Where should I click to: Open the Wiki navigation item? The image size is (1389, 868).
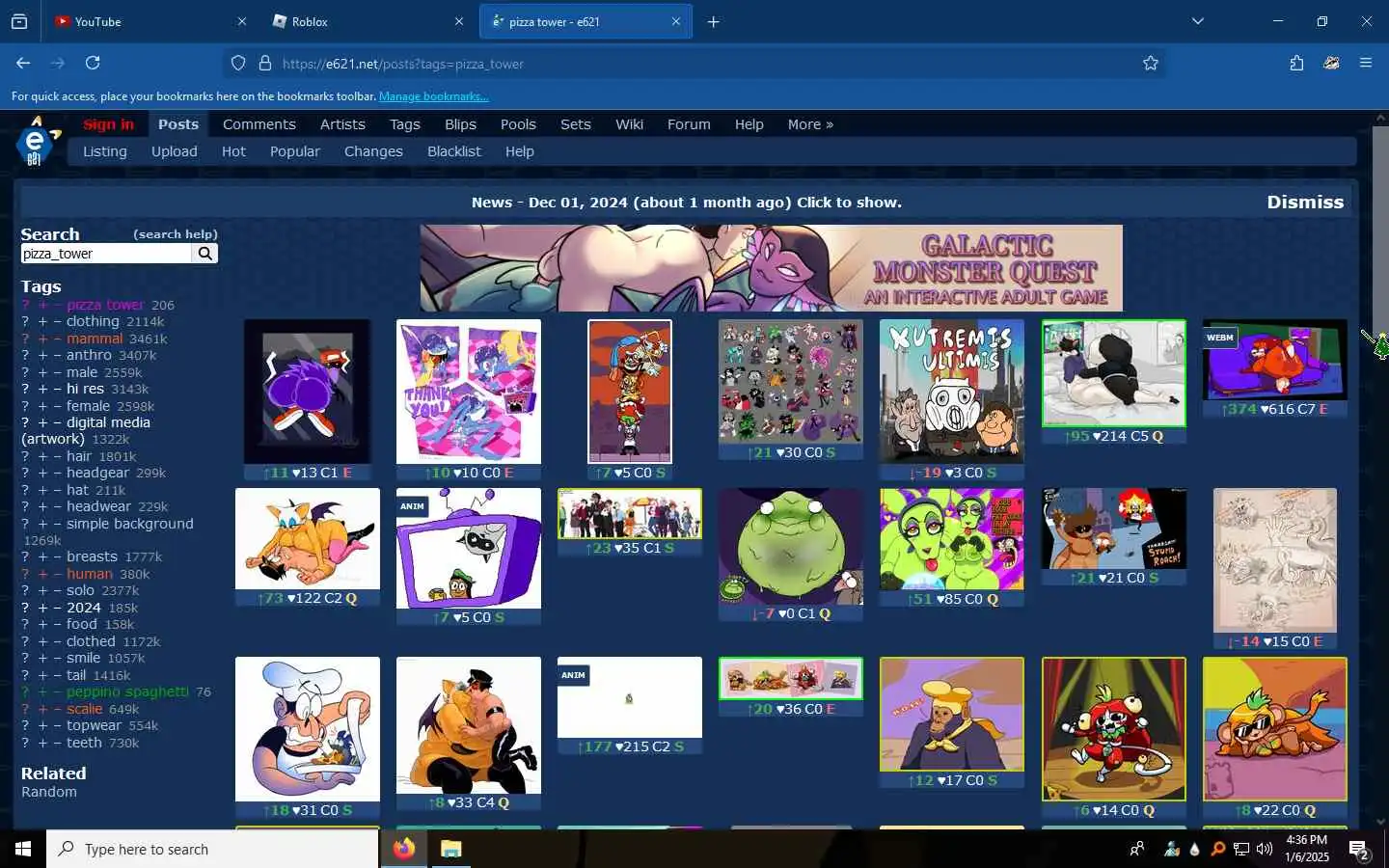629,124
